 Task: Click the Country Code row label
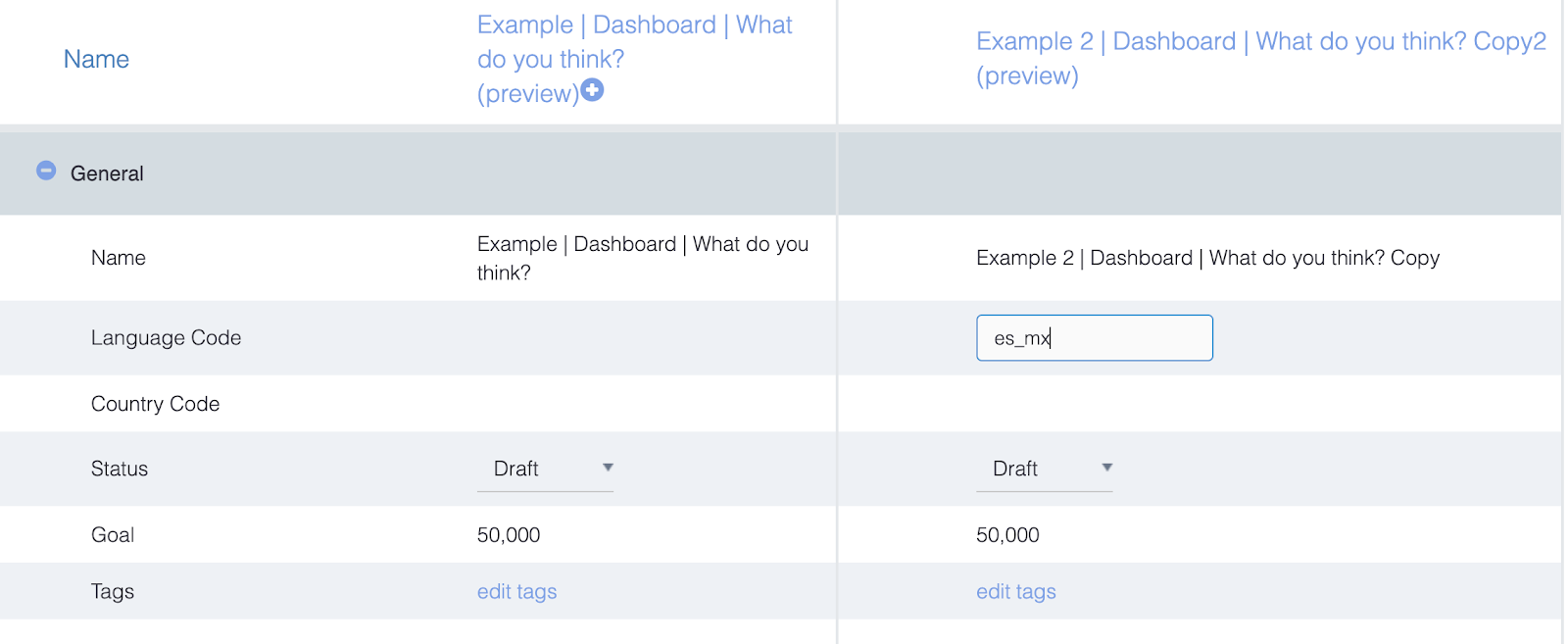[x=155, y=404]
